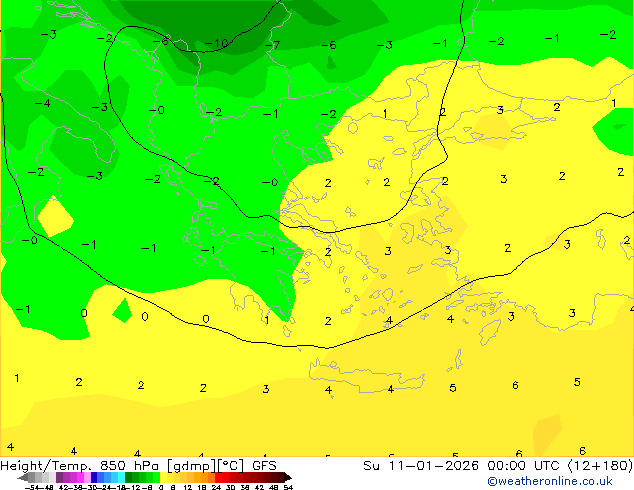Click the '-4' temperature value on map
The height and width of the screenshot is (490, 634).
pyautogui.click(x=42, y=103)
